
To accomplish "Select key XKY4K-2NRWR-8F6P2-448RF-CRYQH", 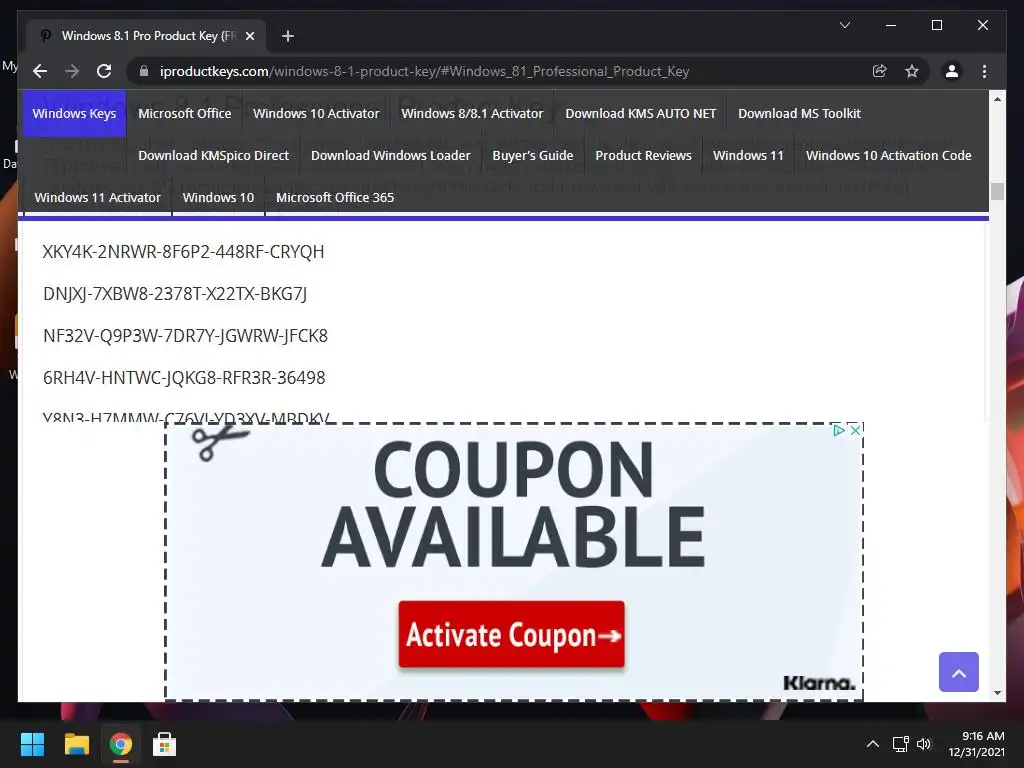I will tap(184, 251).
